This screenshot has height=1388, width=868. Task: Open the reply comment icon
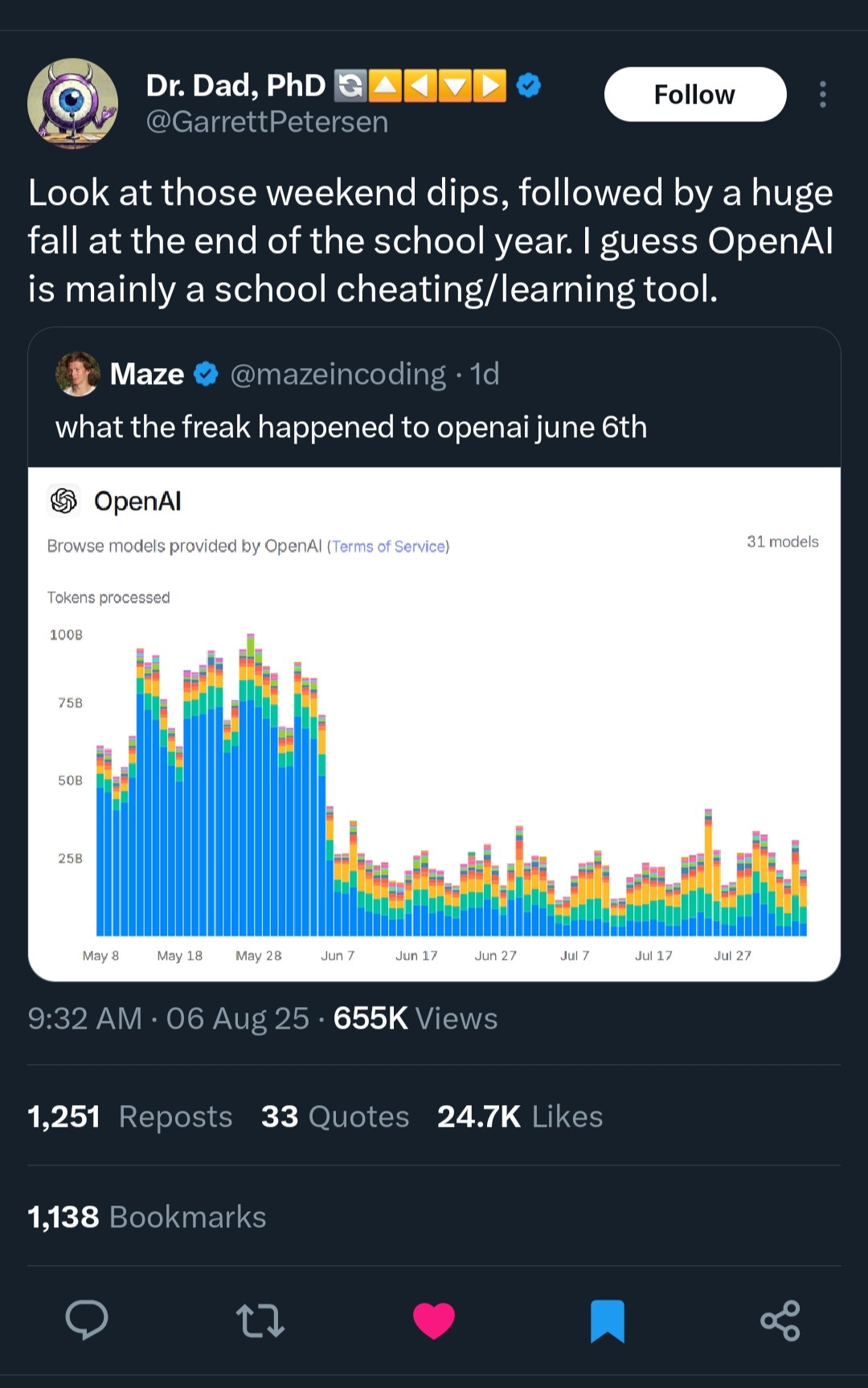coord(87,1320)
